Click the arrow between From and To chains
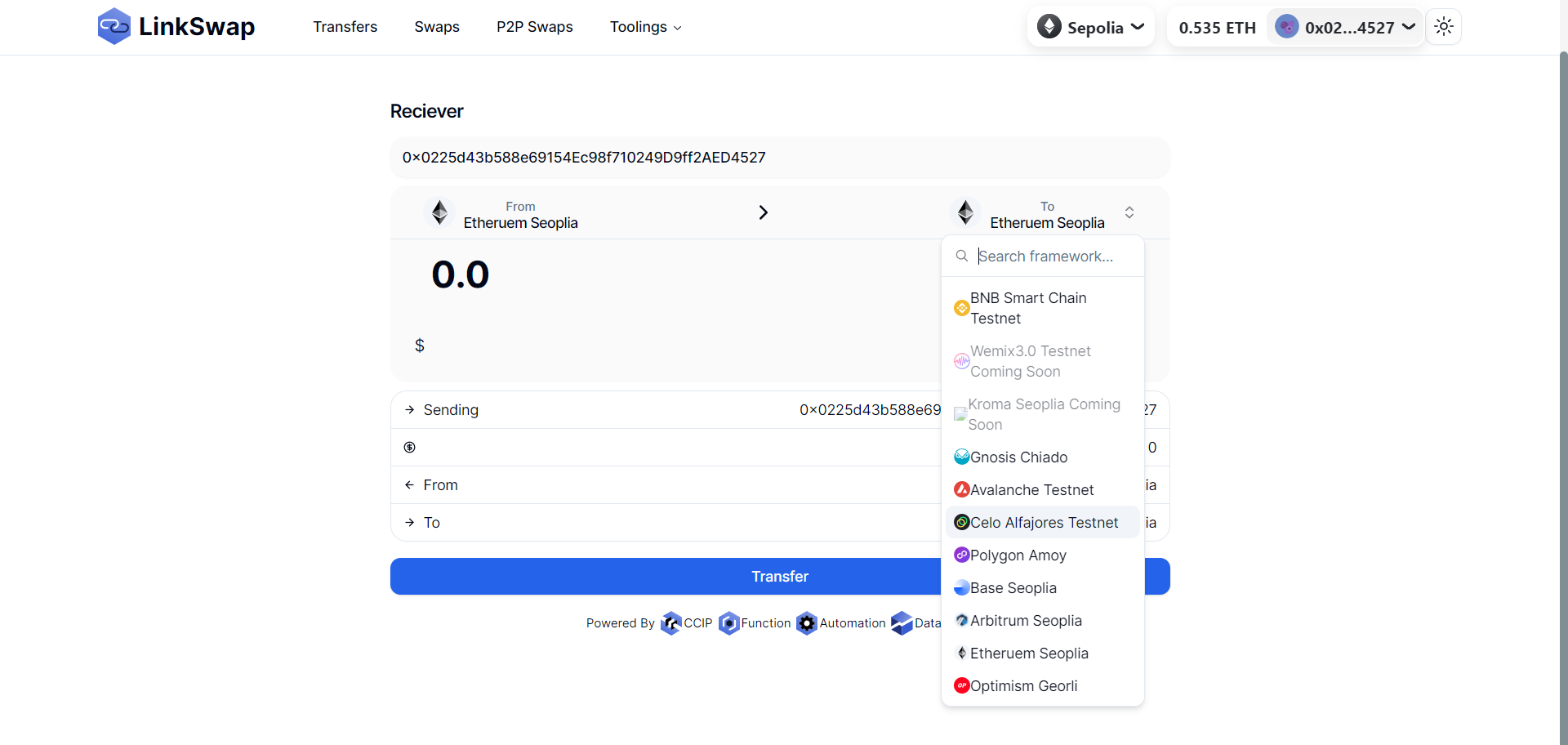 764,212
